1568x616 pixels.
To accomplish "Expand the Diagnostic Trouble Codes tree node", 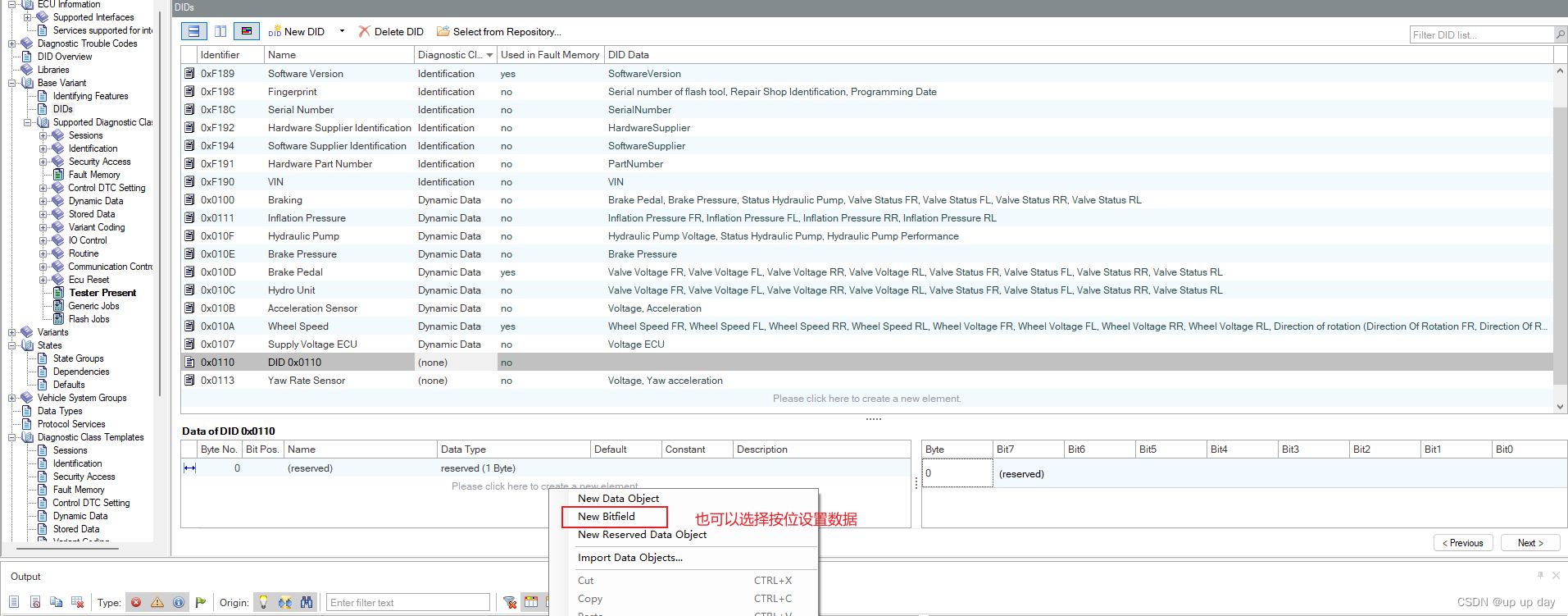I will point(12,43).
